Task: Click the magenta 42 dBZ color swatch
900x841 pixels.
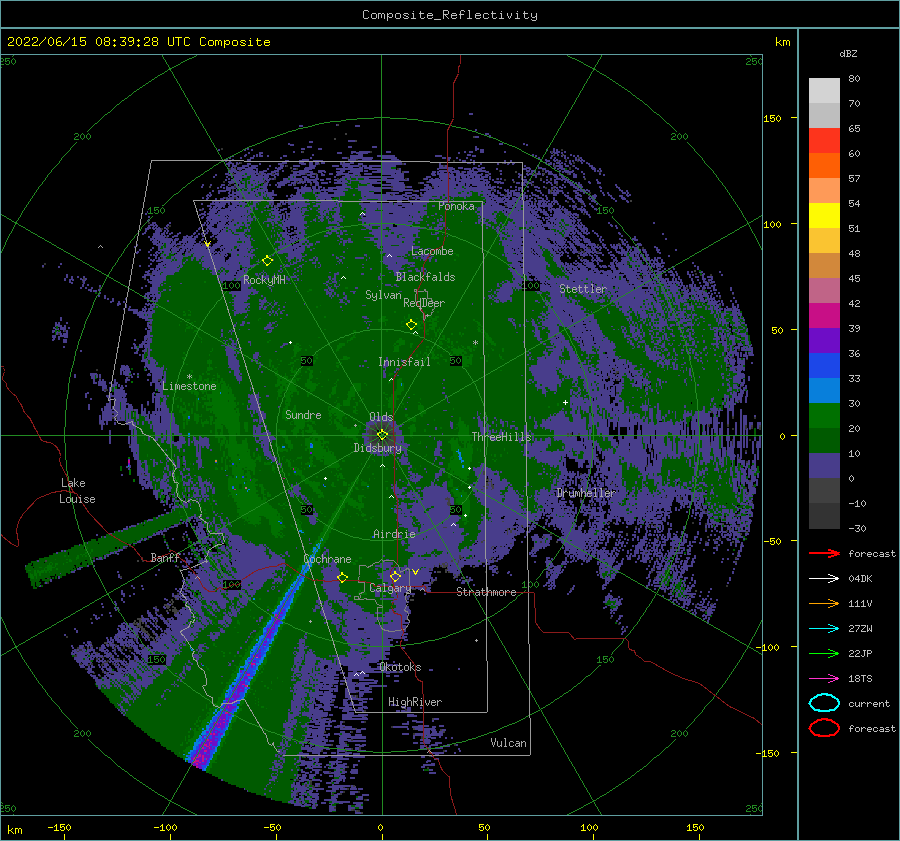Action: [824, 315]
